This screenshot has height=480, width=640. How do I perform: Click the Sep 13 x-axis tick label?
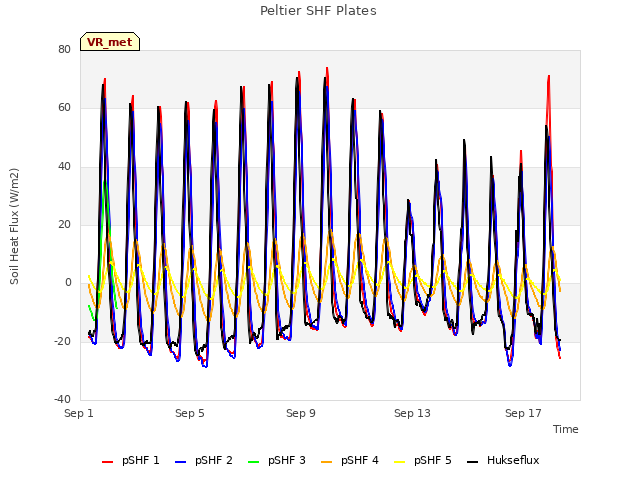(412, 413)
